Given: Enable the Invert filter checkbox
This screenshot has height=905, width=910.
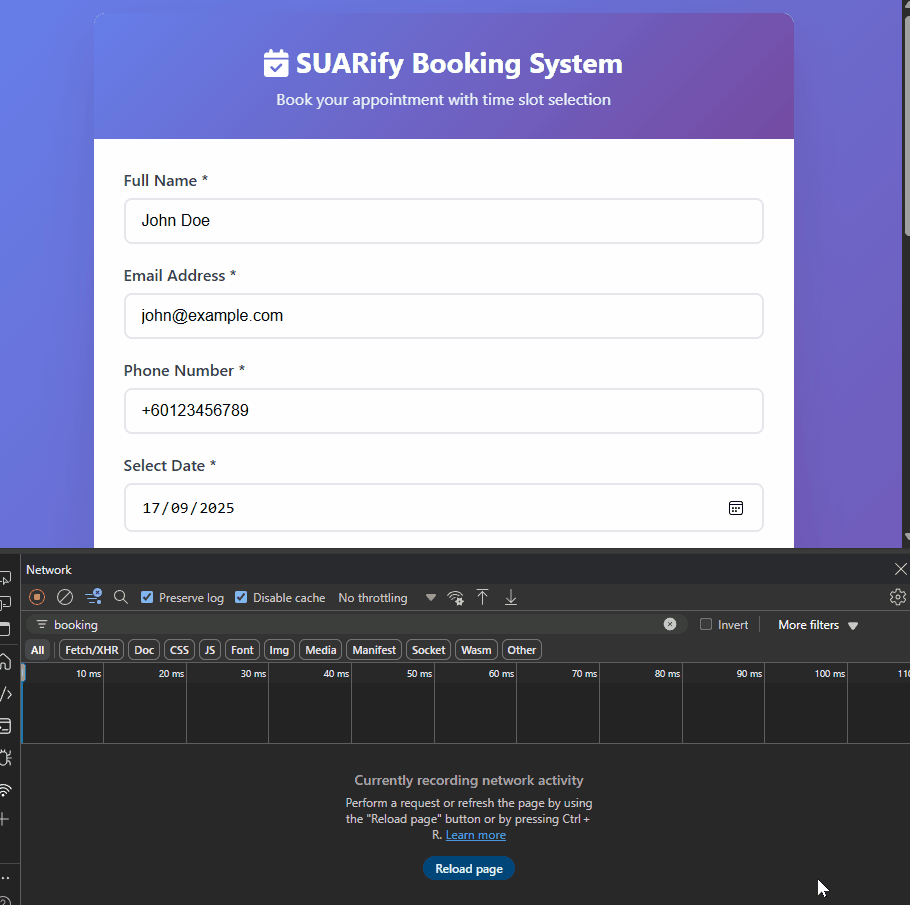Looking at the screenshot, I should coord(706,624).
